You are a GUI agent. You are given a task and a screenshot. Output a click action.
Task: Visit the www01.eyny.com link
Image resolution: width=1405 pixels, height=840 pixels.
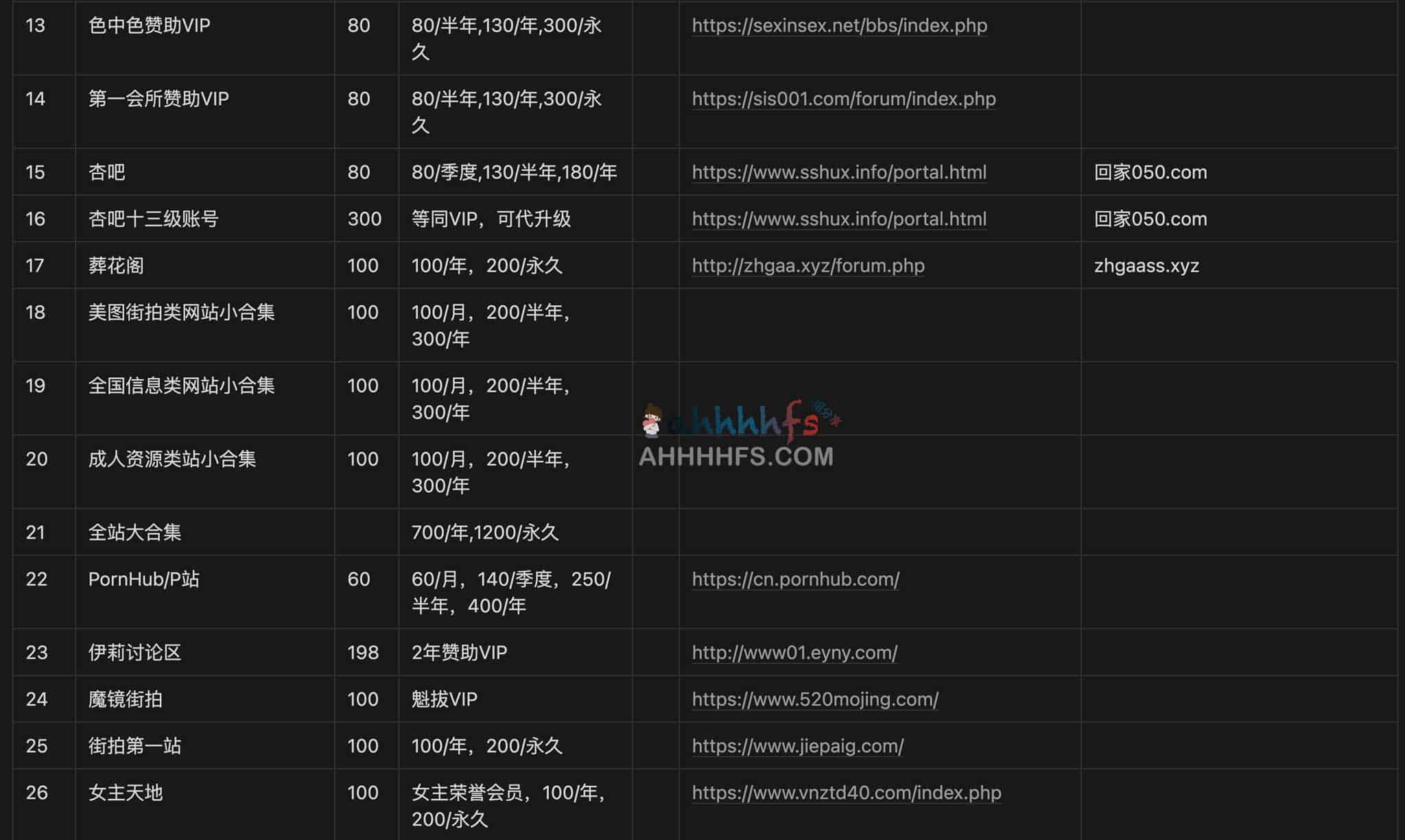[795, 653]
